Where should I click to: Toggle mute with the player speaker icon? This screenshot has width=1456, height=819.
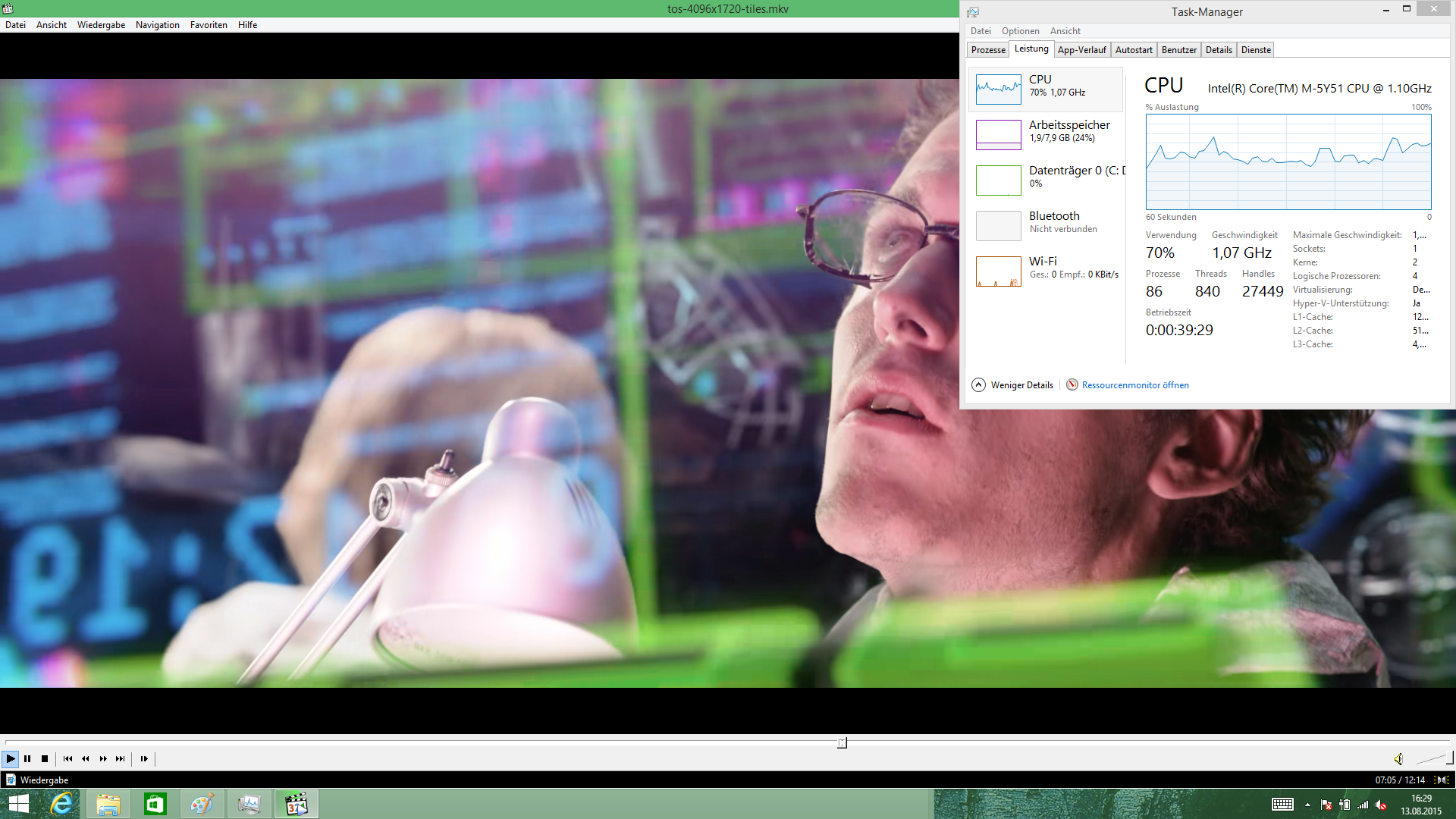[x=1398, y=759]
